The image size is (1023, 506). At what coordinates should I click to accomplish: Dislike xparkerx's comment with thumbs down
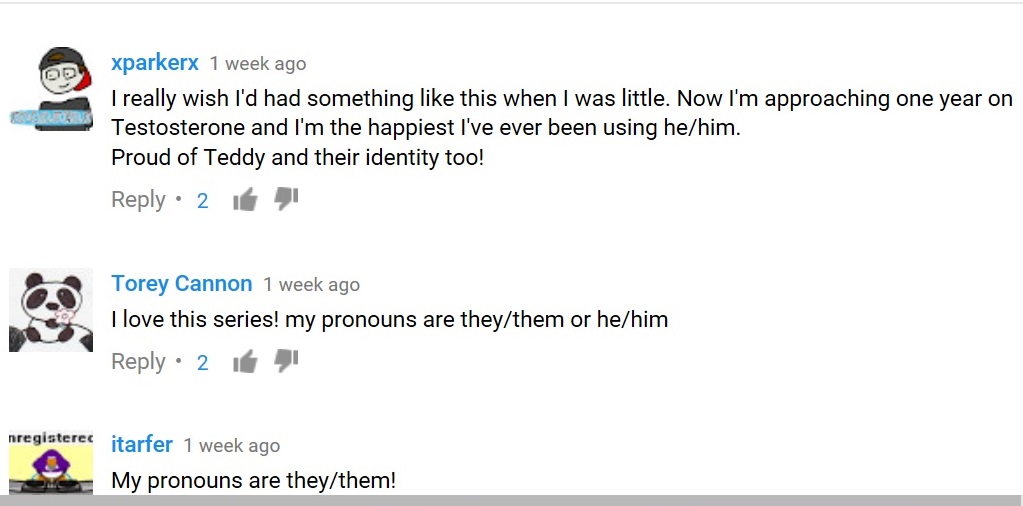tap(286, 199)
